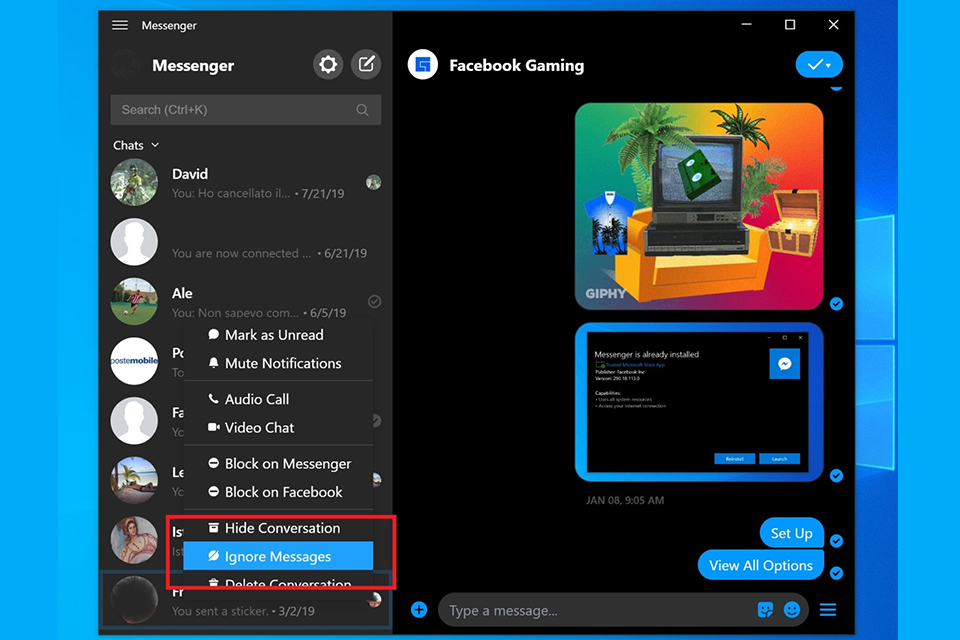Screen dimensions: 960x640
Task: Select Mark as Unread
Action: [279, 335]
